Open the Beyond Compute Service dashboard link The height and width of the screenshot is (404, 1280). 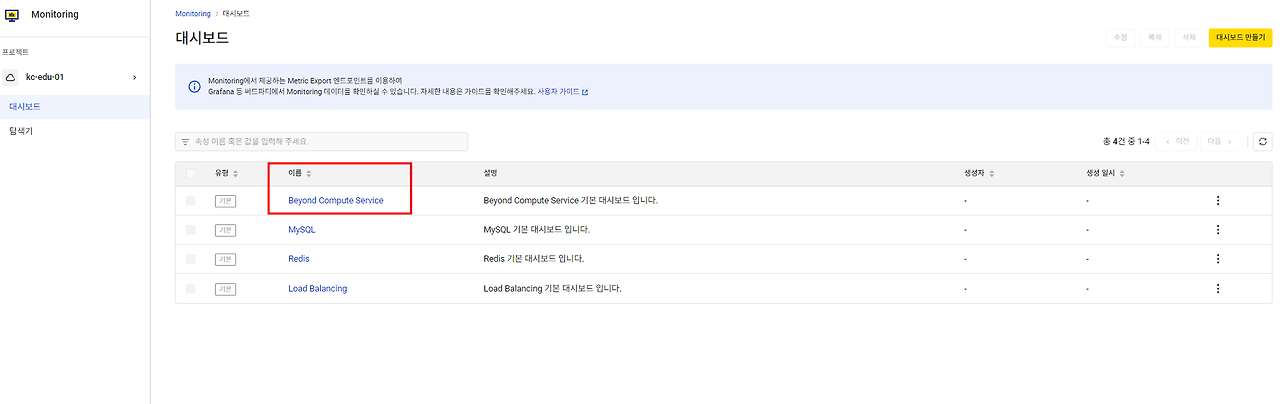point(335,201)
